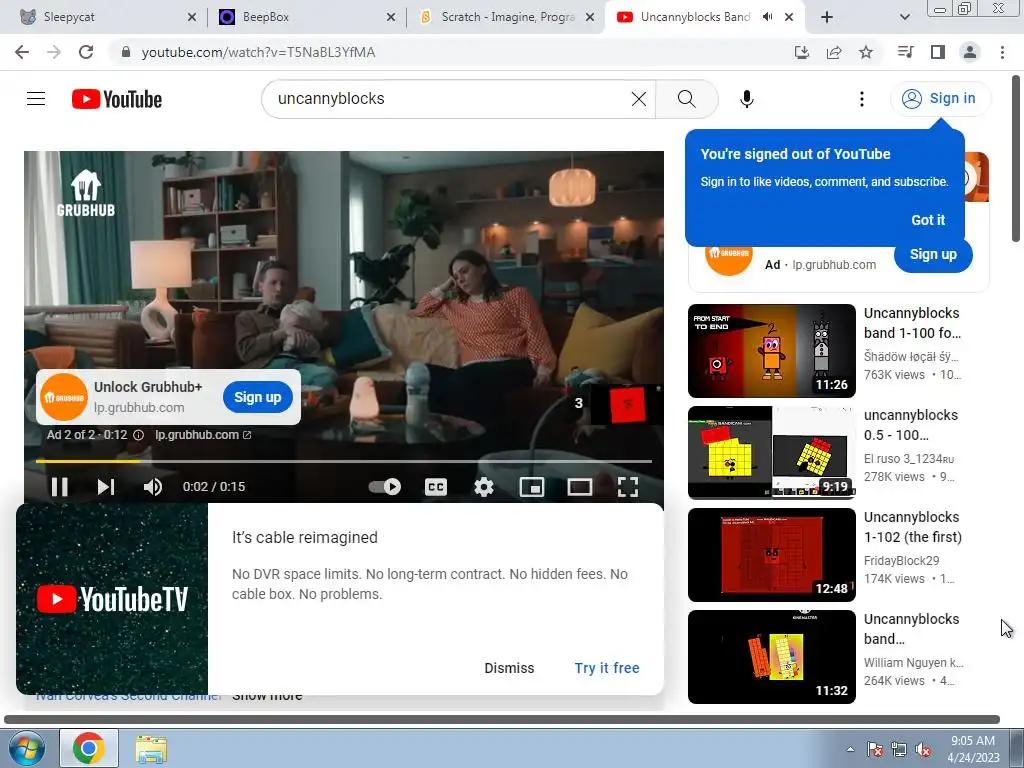
Task: Share this page icon
Action: pos(833,52)
